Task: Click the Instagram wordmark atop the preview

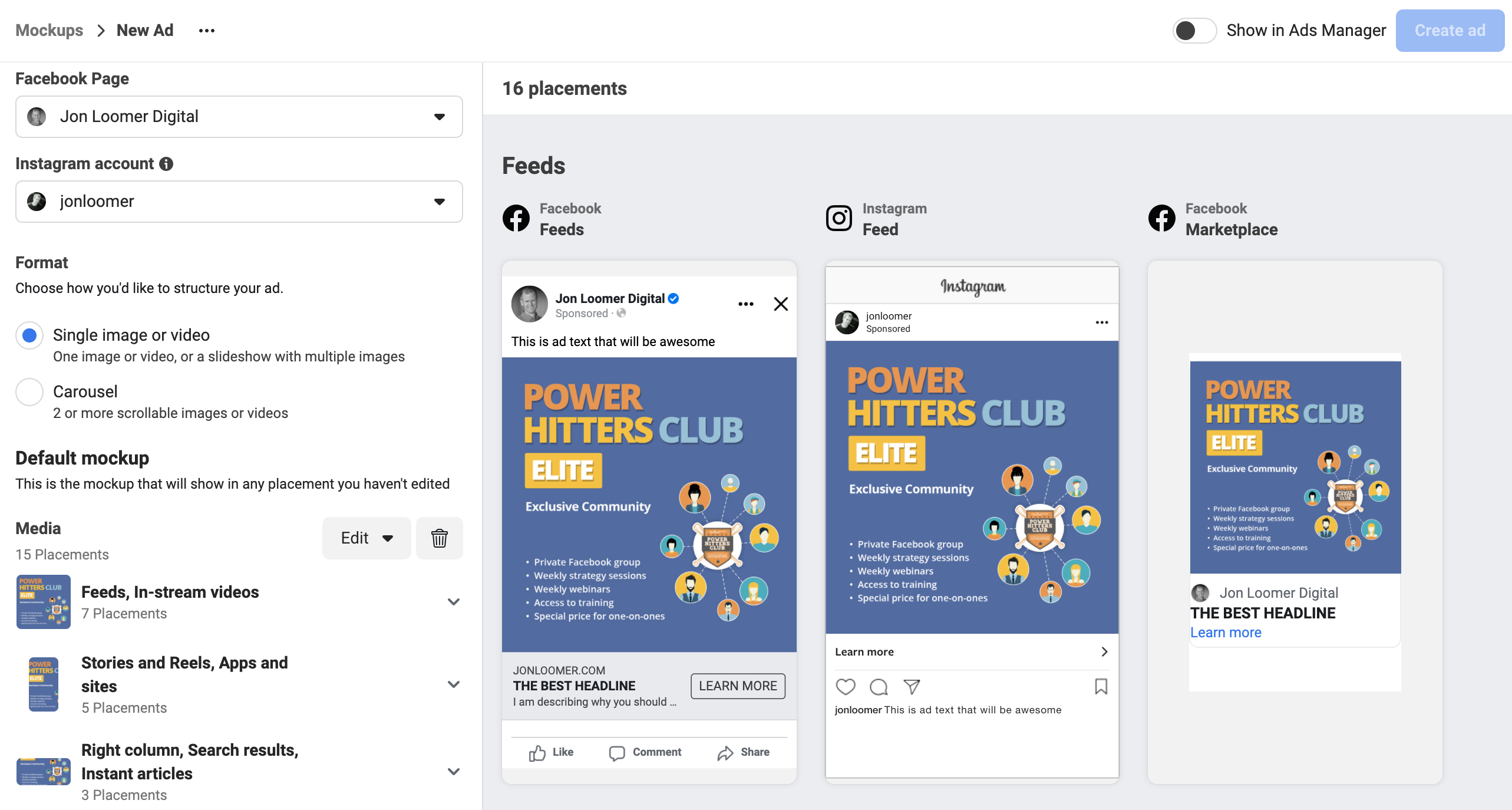Action: [973, 287]
